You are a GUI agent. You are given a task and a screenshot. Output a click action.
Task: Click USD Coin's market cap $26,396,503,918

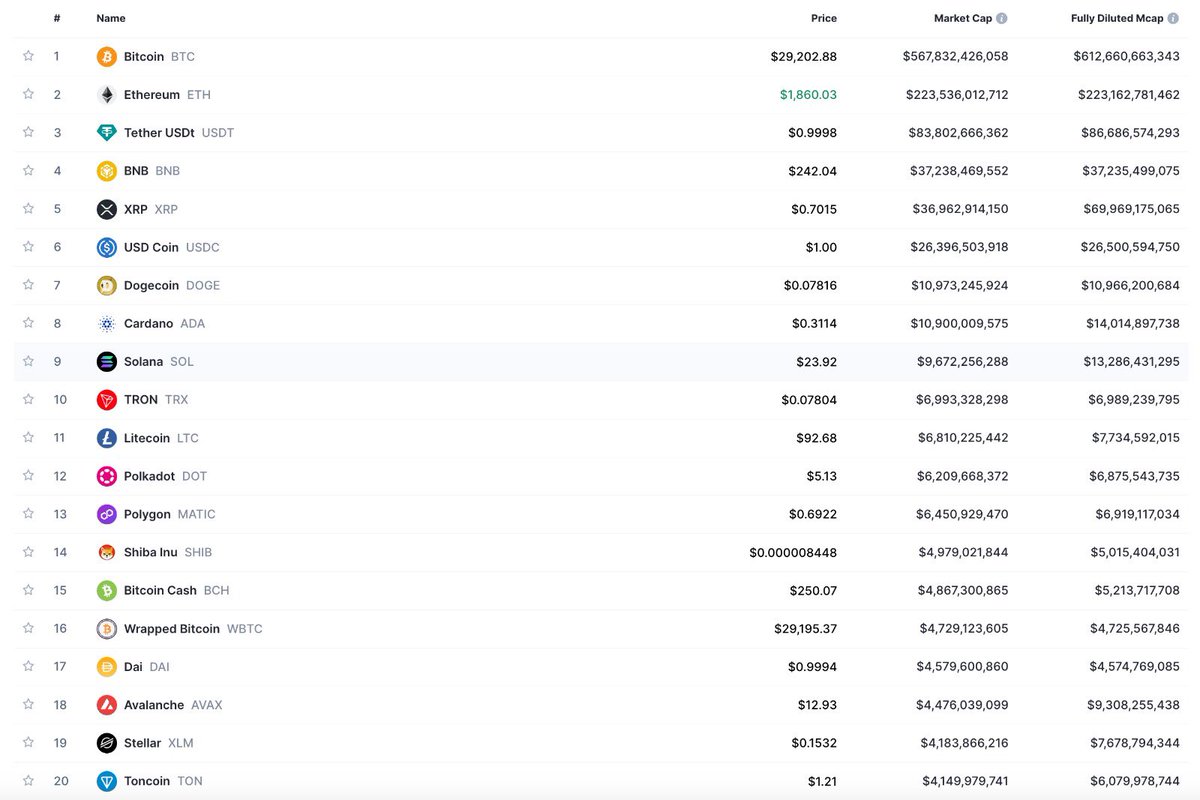pos(960,247)
